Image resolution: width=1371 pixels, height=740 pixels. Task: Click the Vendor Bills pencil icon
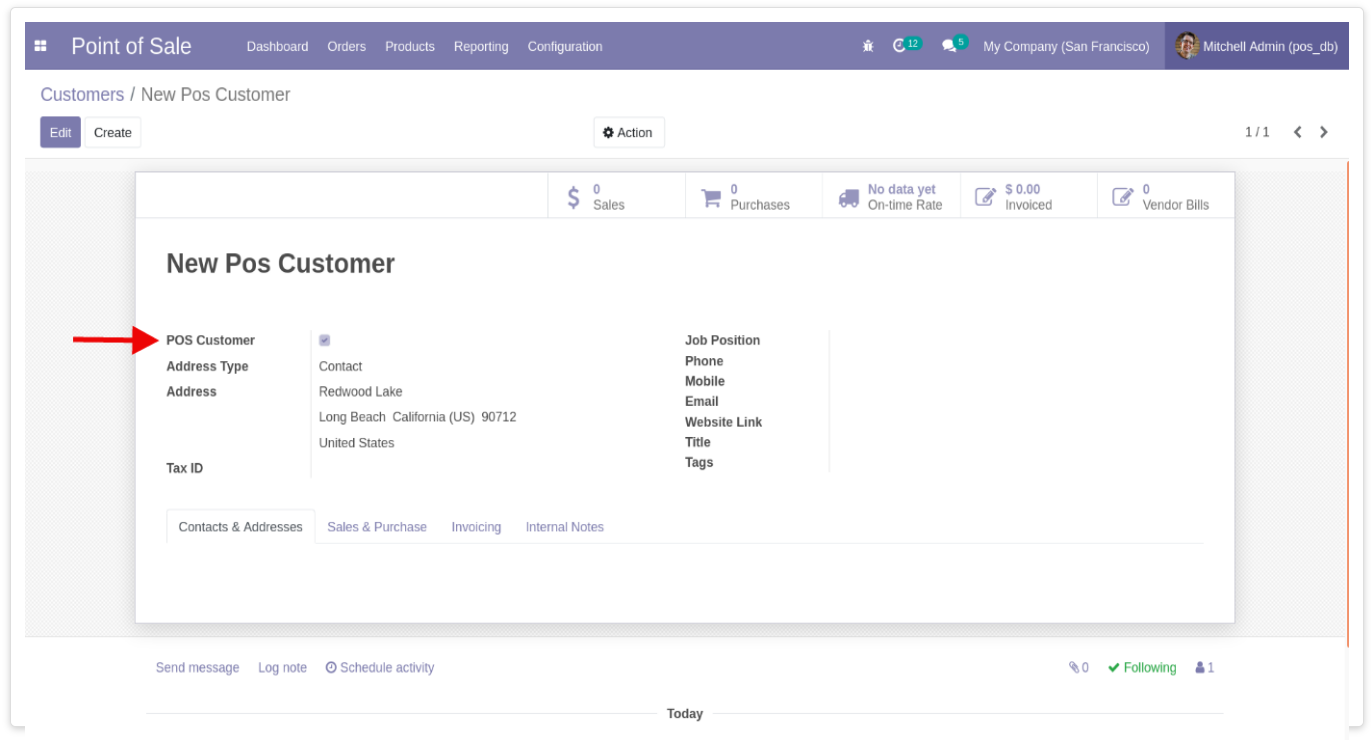coord(1123,198)
